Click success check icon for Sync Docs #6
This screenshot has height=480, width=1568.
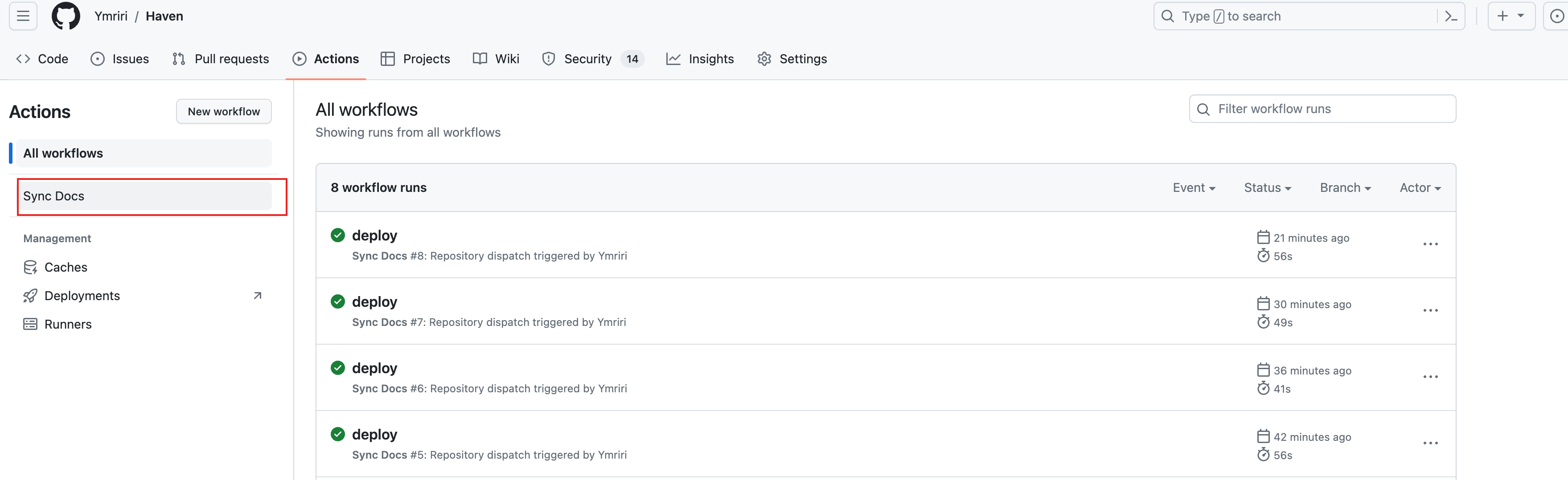[338, 367]
